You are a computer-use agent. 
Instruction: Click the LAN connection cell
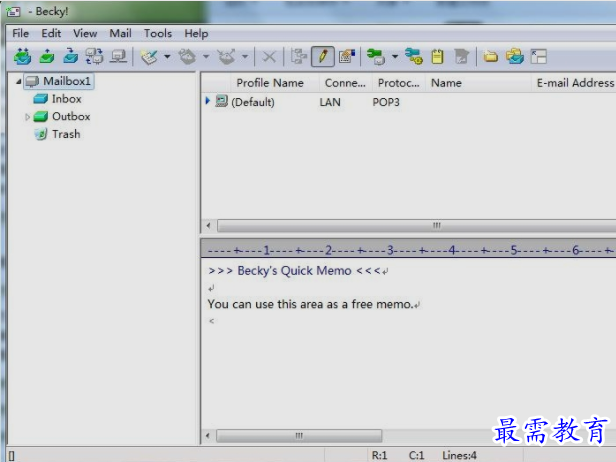[x=330, y=102]
